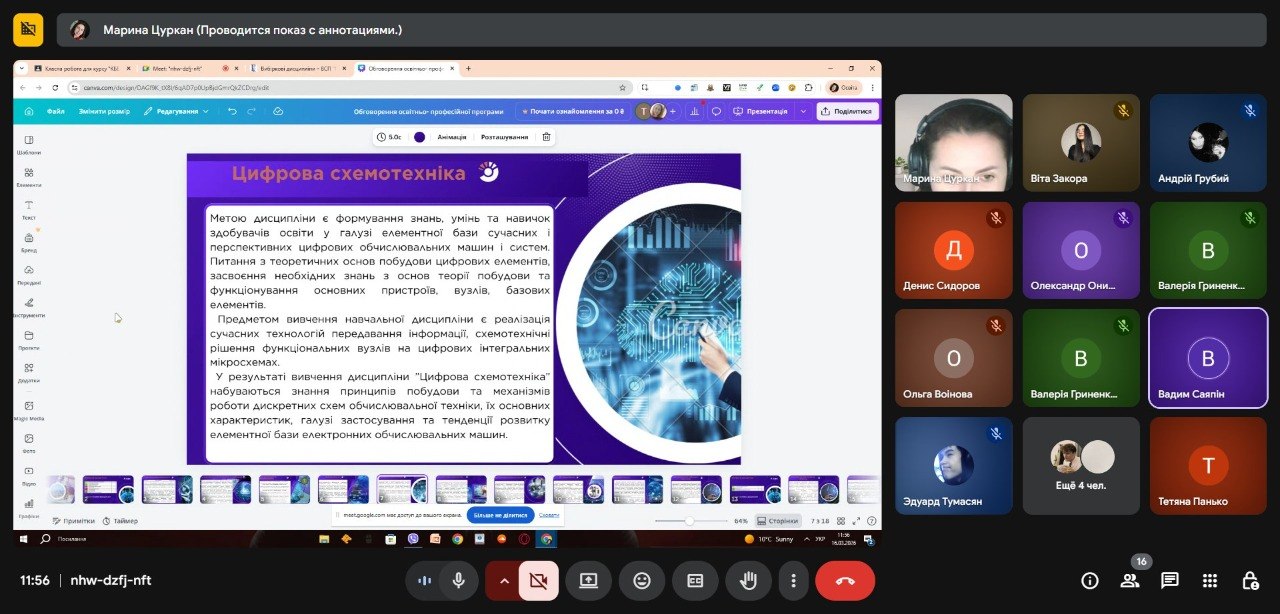Toggle closed captions
This screenshot has width=1280, height=614.
click(694, 580)
